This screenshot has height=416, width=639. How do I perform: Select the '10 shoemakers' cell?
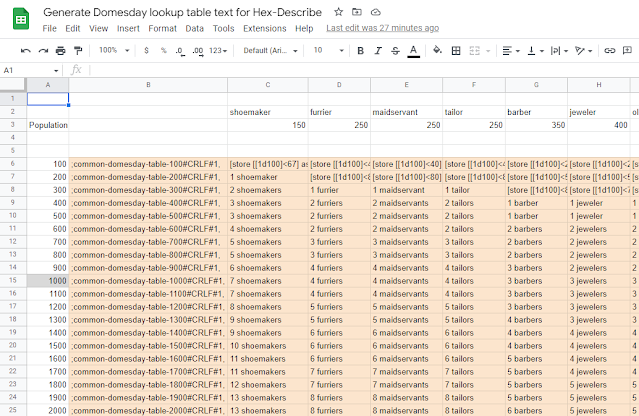coord(268,346)
